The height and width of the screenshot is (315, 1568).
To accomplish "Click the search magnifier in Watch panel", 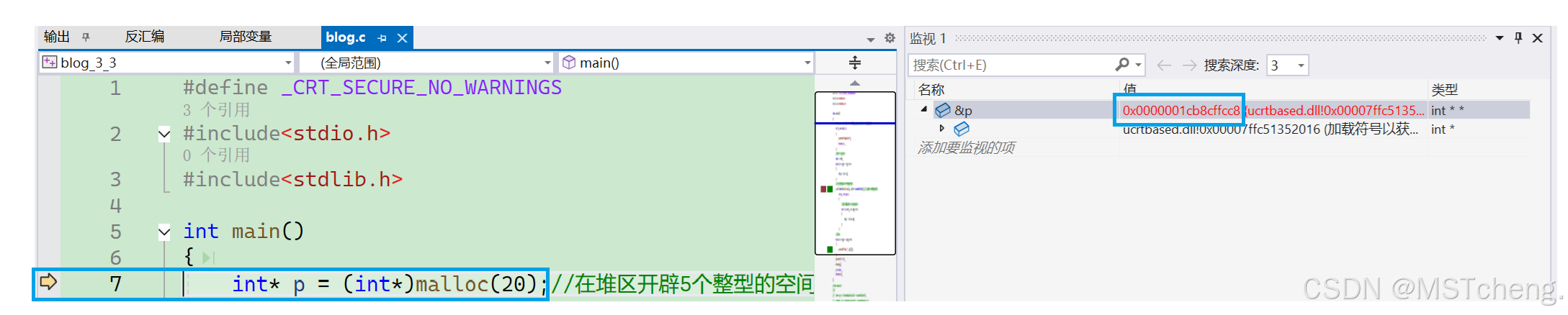I will [x=1121, y=65].
